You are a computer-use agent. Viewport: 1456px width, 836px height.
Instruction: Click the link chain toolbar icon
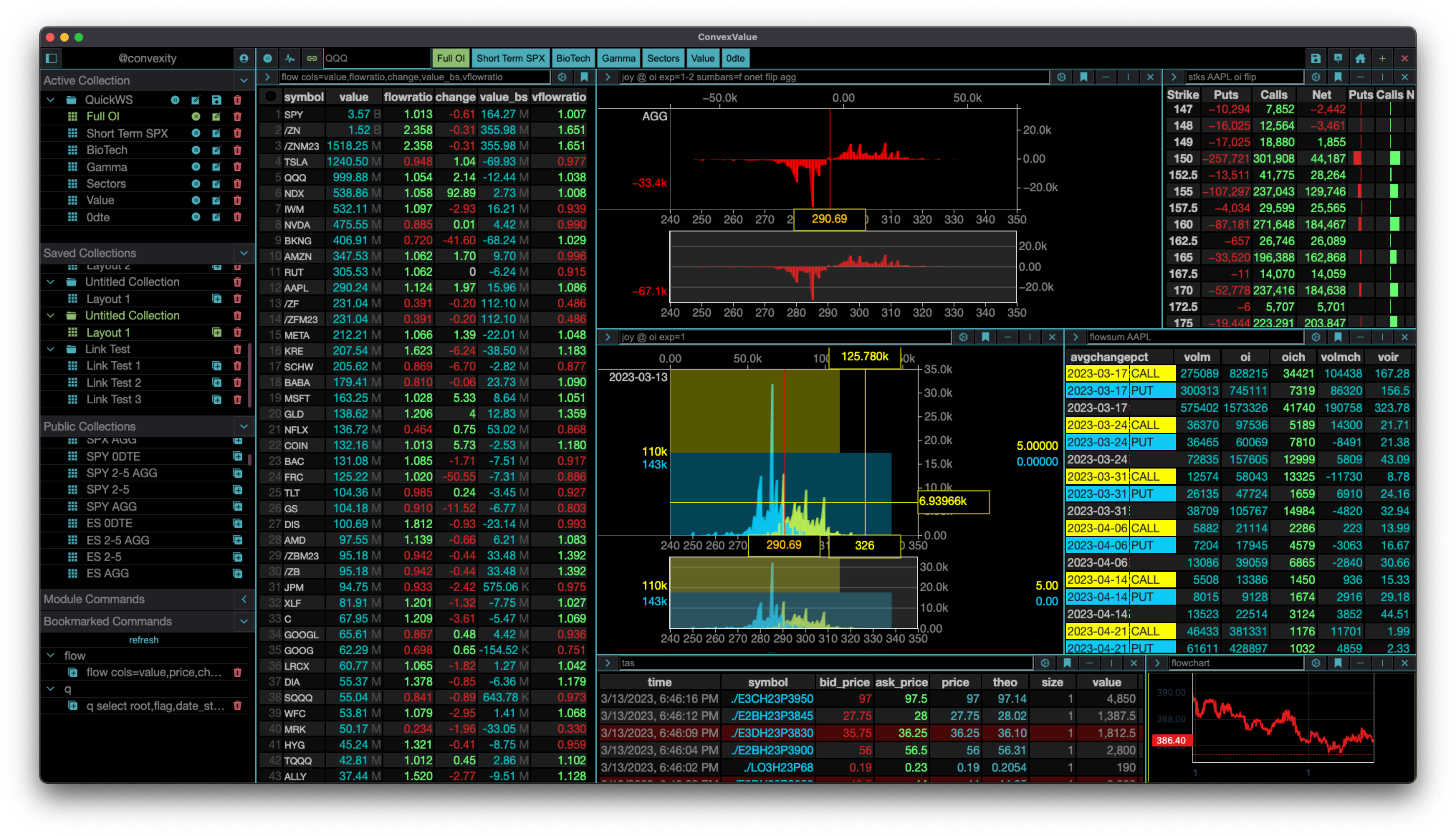click(x=312, y=58)
